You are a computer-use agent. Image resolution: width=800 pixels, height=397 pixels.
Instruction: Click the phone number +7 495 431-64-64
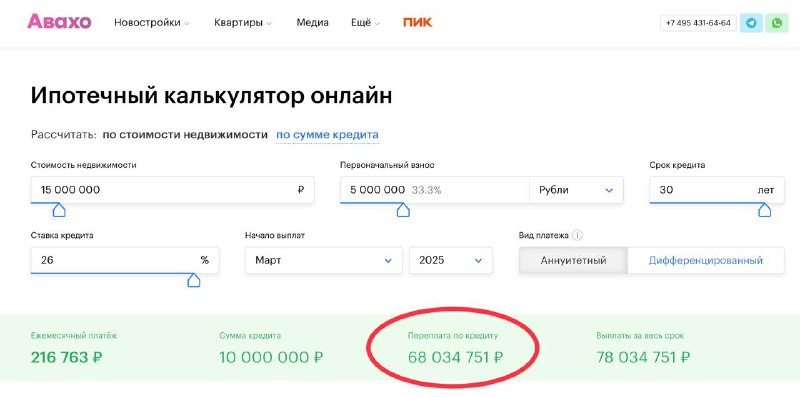(x=698, y=23)
